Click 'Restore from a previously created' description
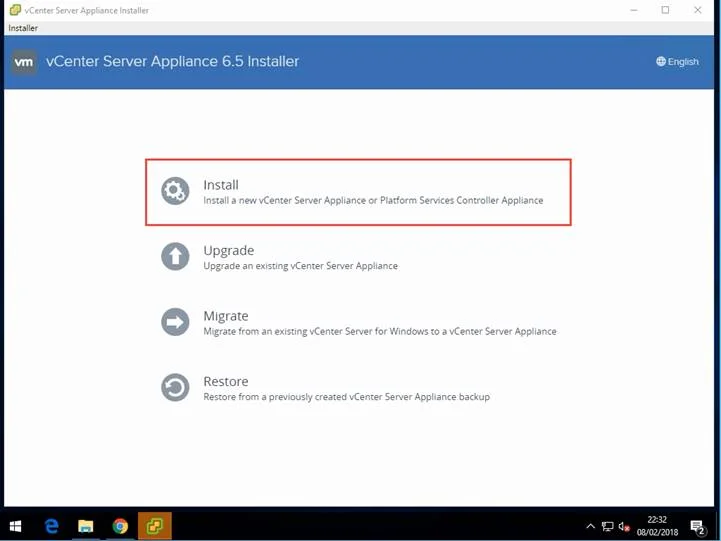The width and height of the screenshot is (721, 541). click(x=346, y=397)
